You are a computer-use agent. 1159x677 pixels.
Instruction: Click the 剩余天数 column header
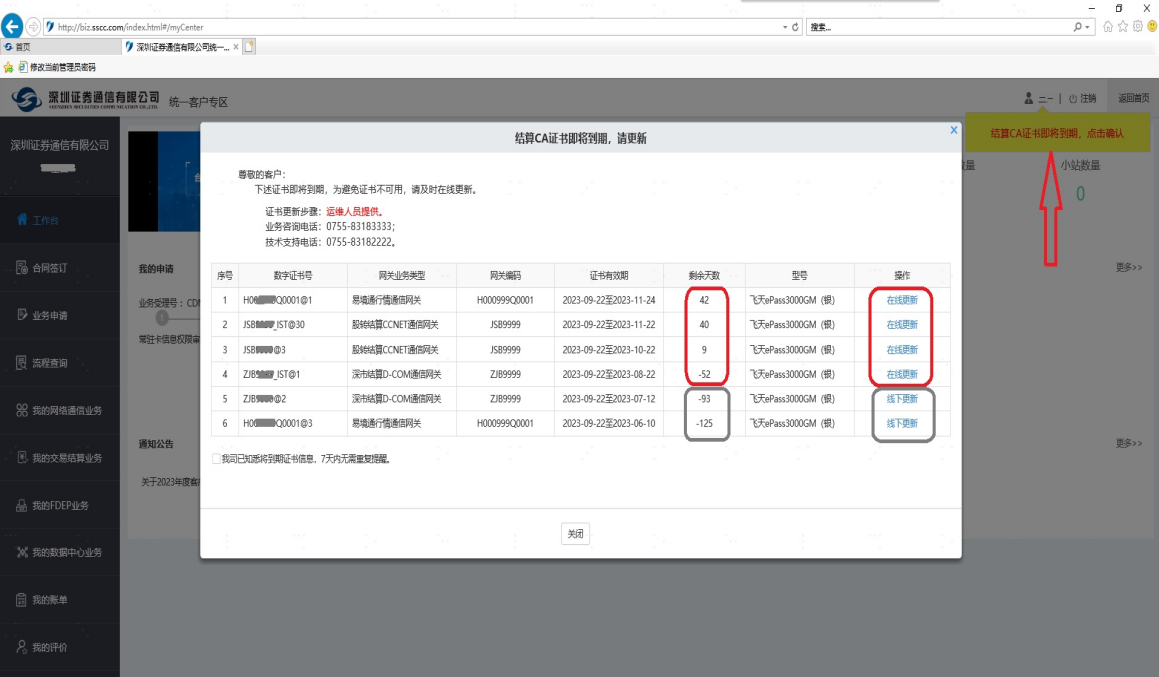click(704, 276)
